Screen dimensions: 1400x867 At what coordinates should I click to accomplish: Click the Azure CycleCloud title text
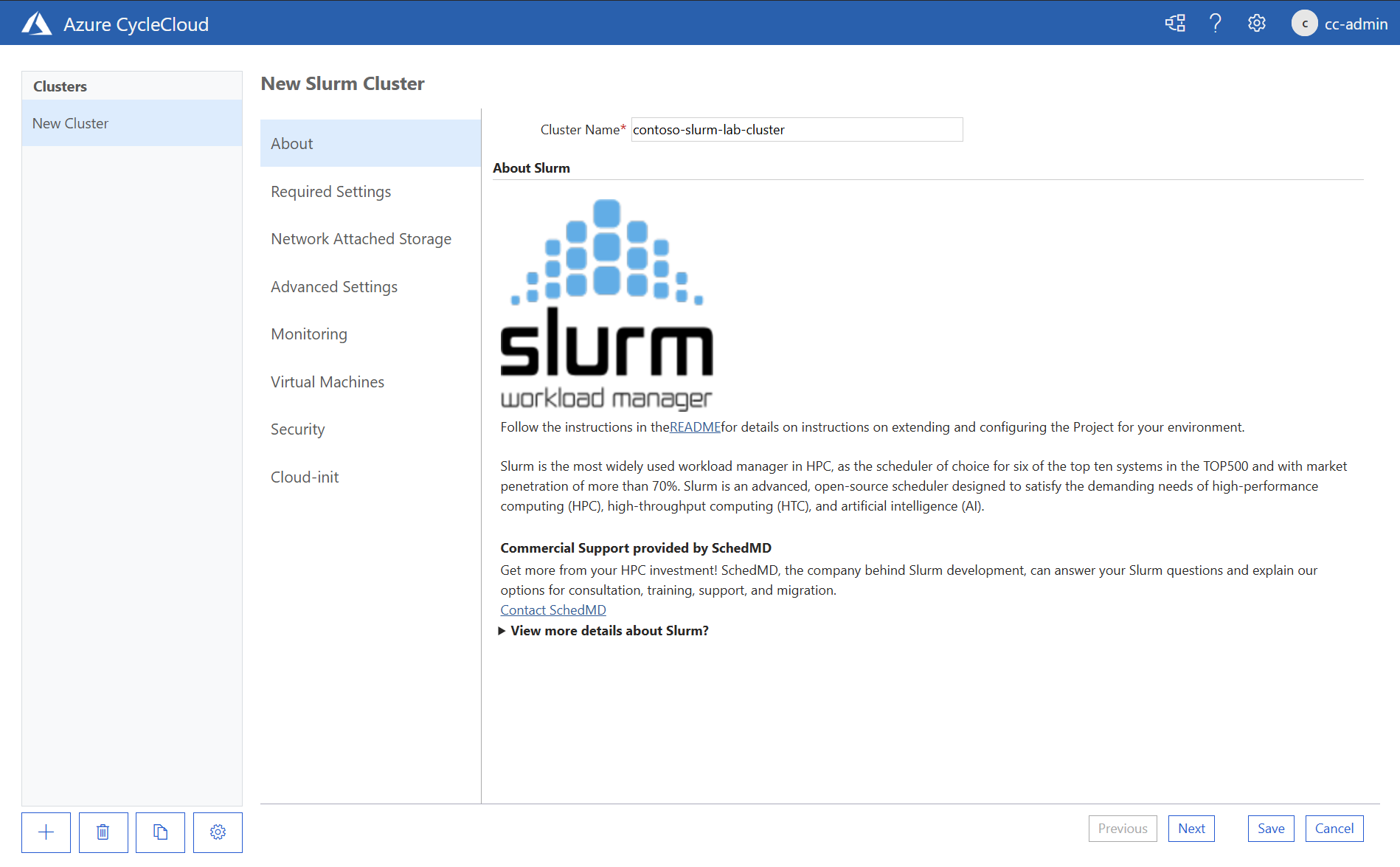pos(136,24)
